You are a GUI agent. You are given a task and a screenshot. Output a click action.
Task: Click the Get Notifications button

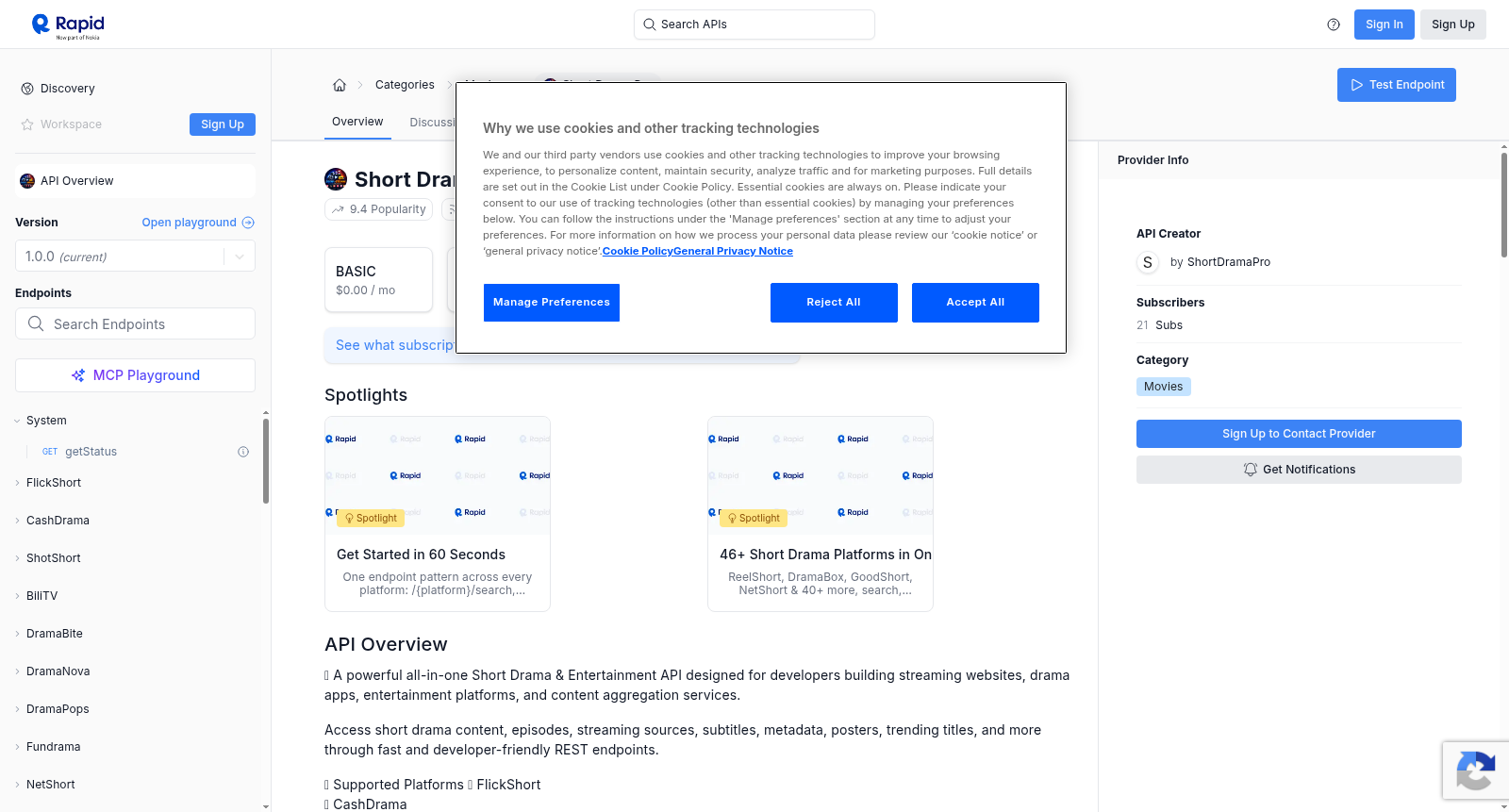tap(1299, 470)
